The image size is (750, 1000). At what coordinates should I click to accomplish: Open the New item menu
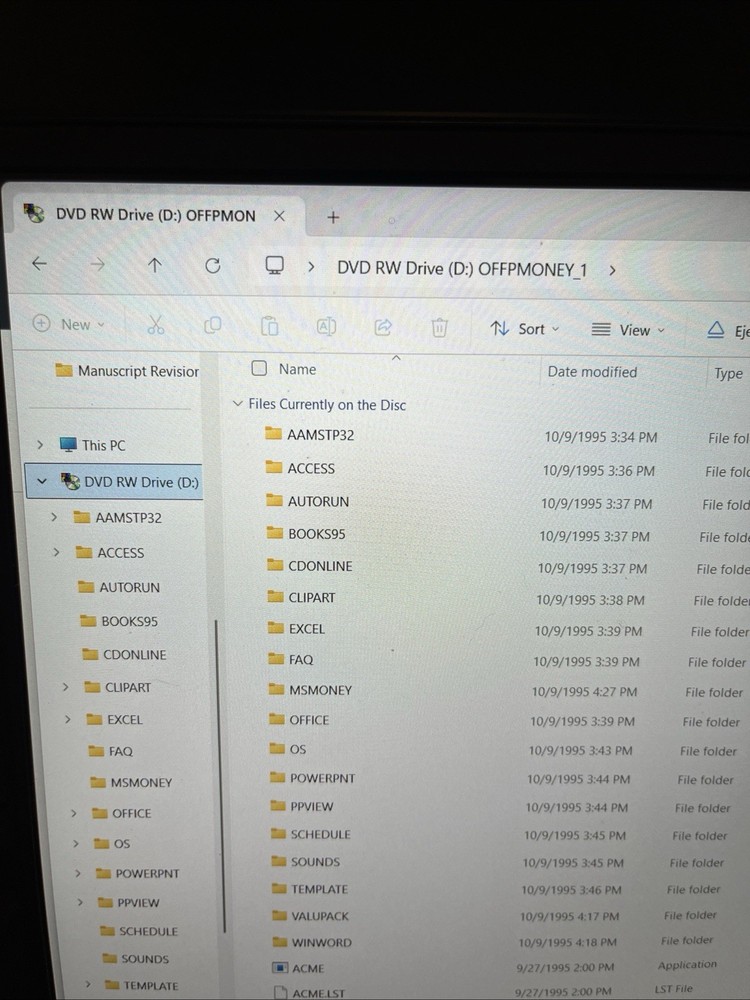point(68,324)
